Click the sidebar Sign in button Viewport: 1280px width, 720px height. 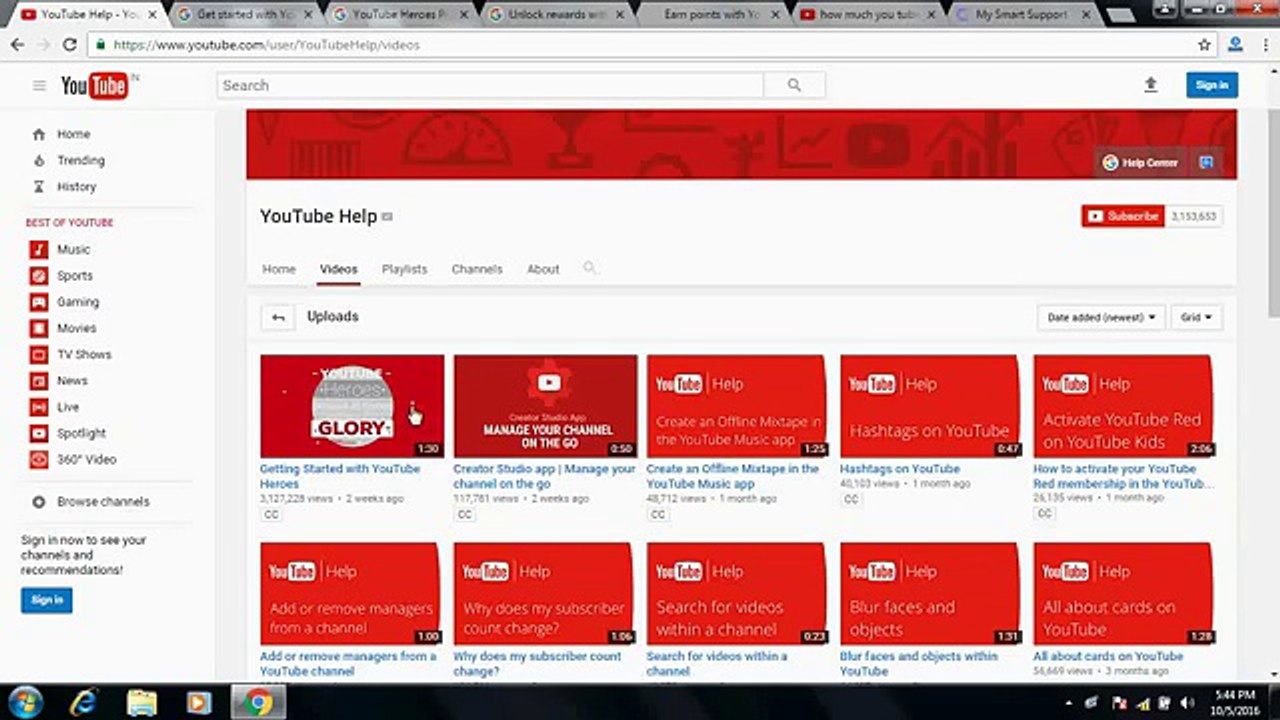point(47,600)
